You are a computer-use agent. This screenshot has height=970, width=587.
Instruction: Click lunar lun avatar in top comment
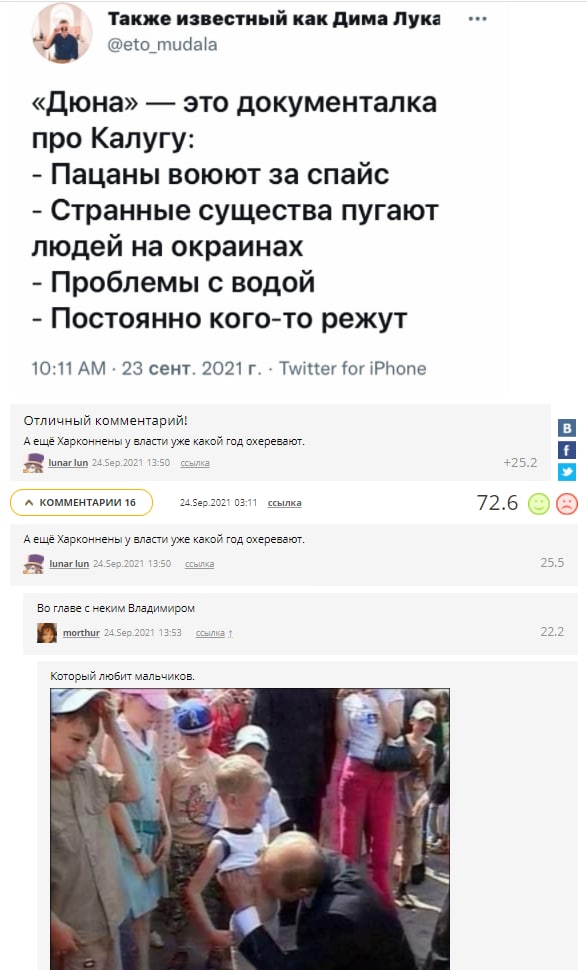tap(33, 463)
